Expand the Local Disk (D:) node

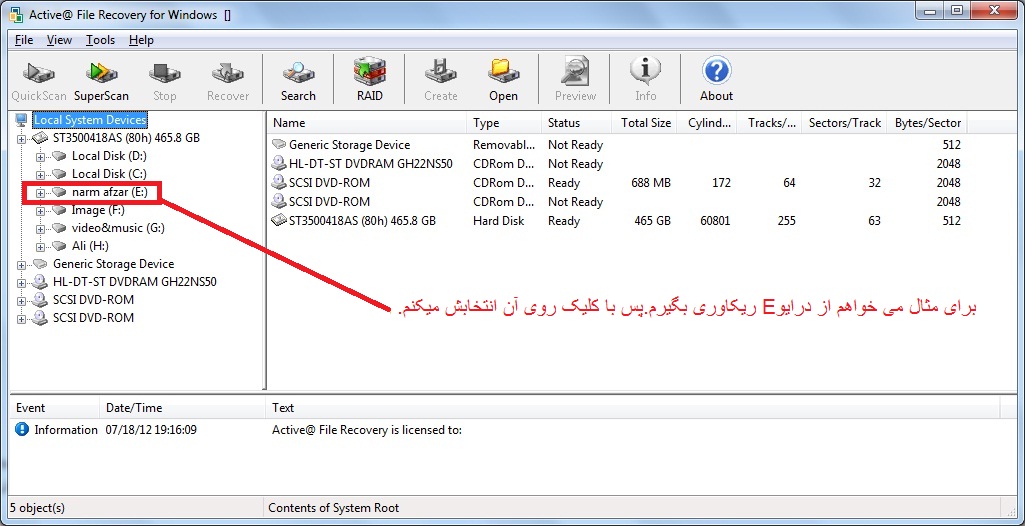tap(40, 157)
